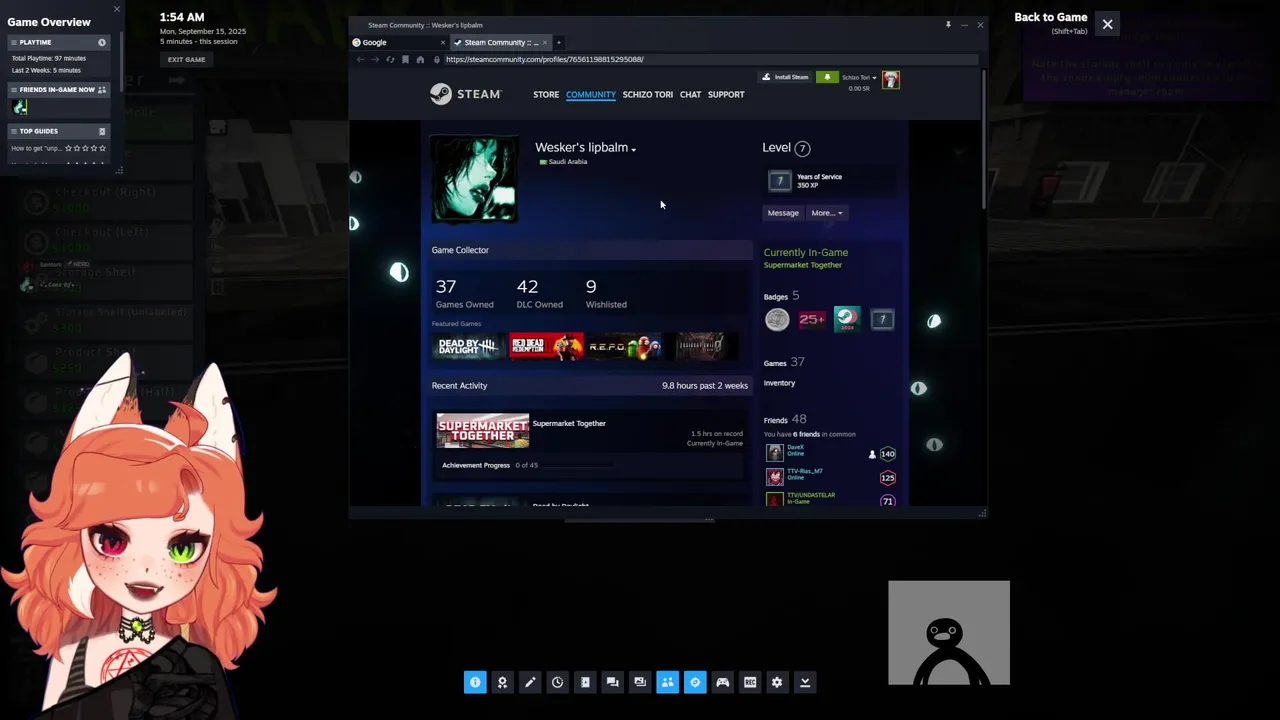The width and height of the screenshot is (1280, 720).
Task: Close the Game Overview panel
Action: [116, 9]
